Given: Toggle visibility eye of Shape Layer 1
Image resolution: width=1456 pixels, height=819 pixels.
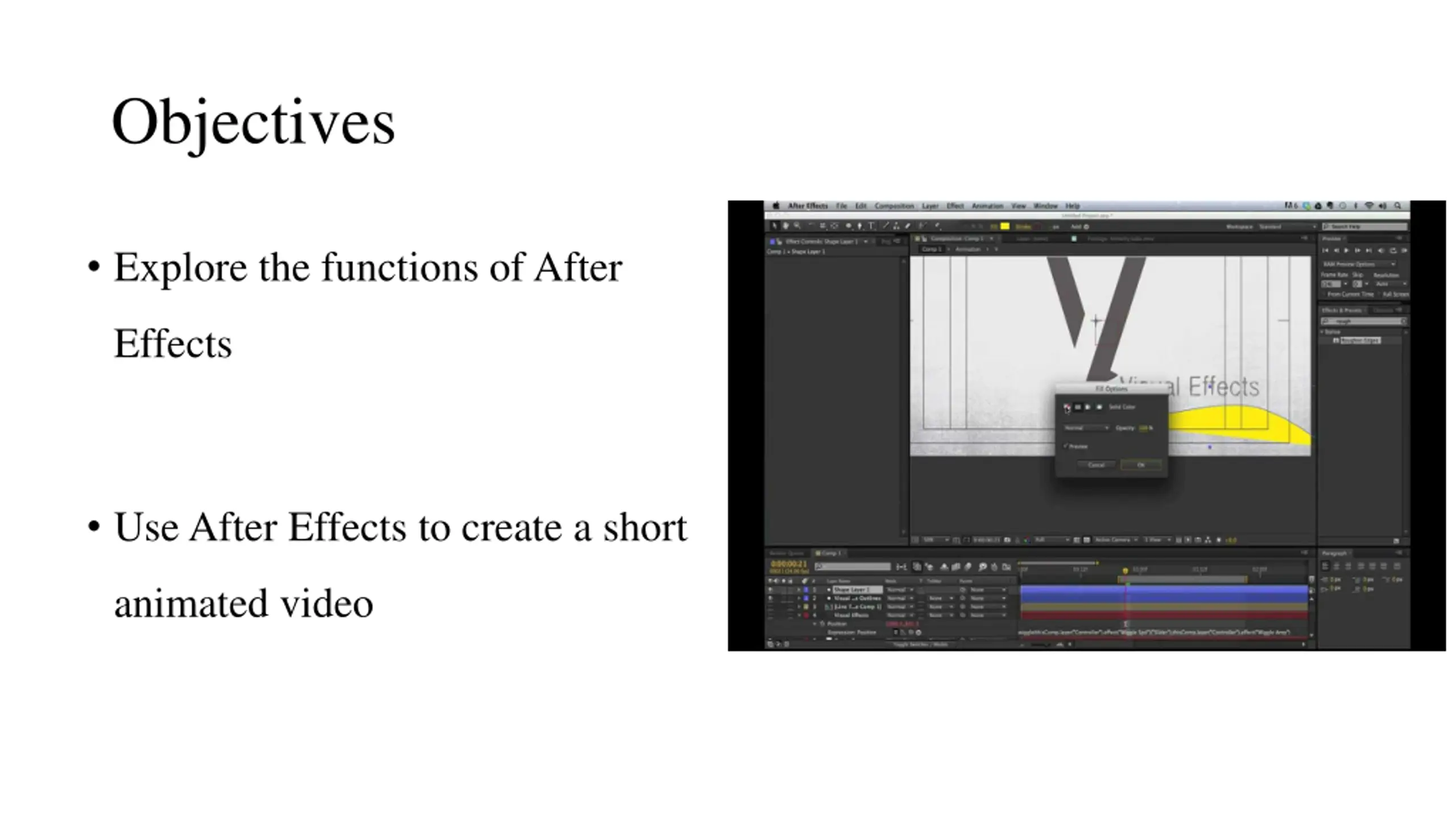Looking at the screenshot, I should tap(771, 590).
